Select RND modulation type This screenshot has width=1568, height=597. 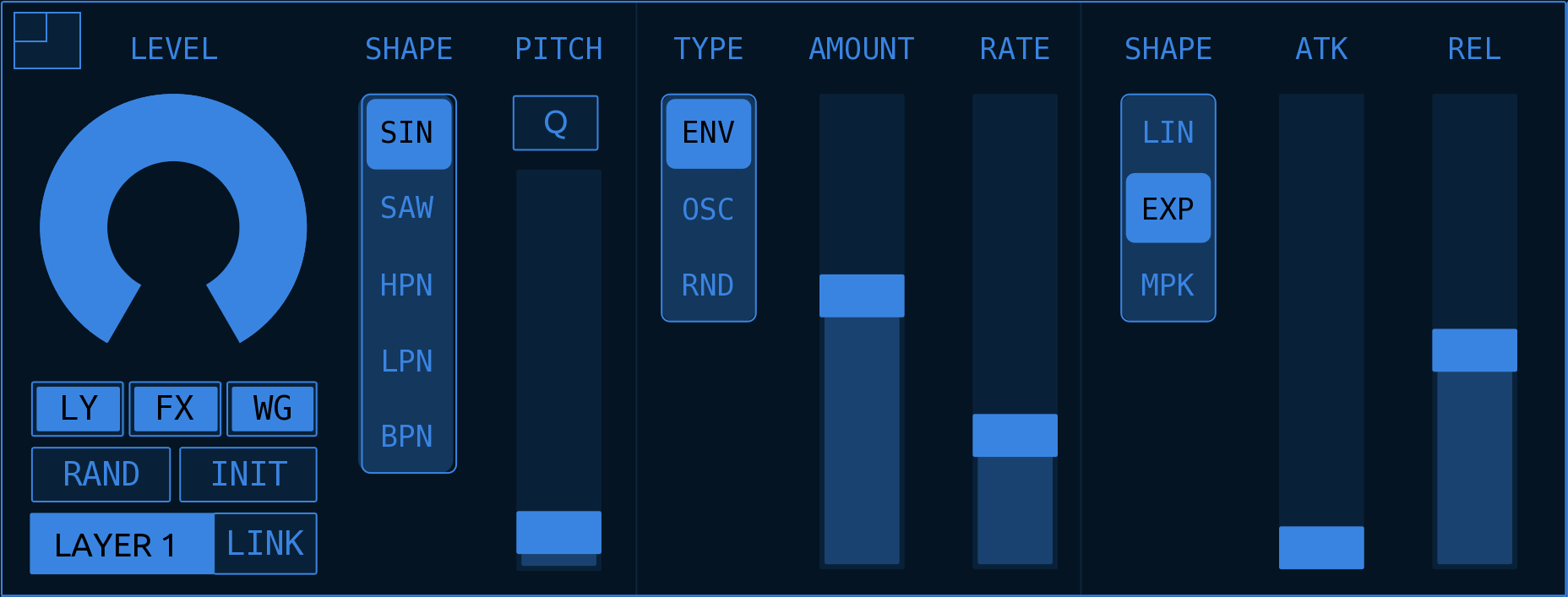pyautogui.click(x=709, y=285)
